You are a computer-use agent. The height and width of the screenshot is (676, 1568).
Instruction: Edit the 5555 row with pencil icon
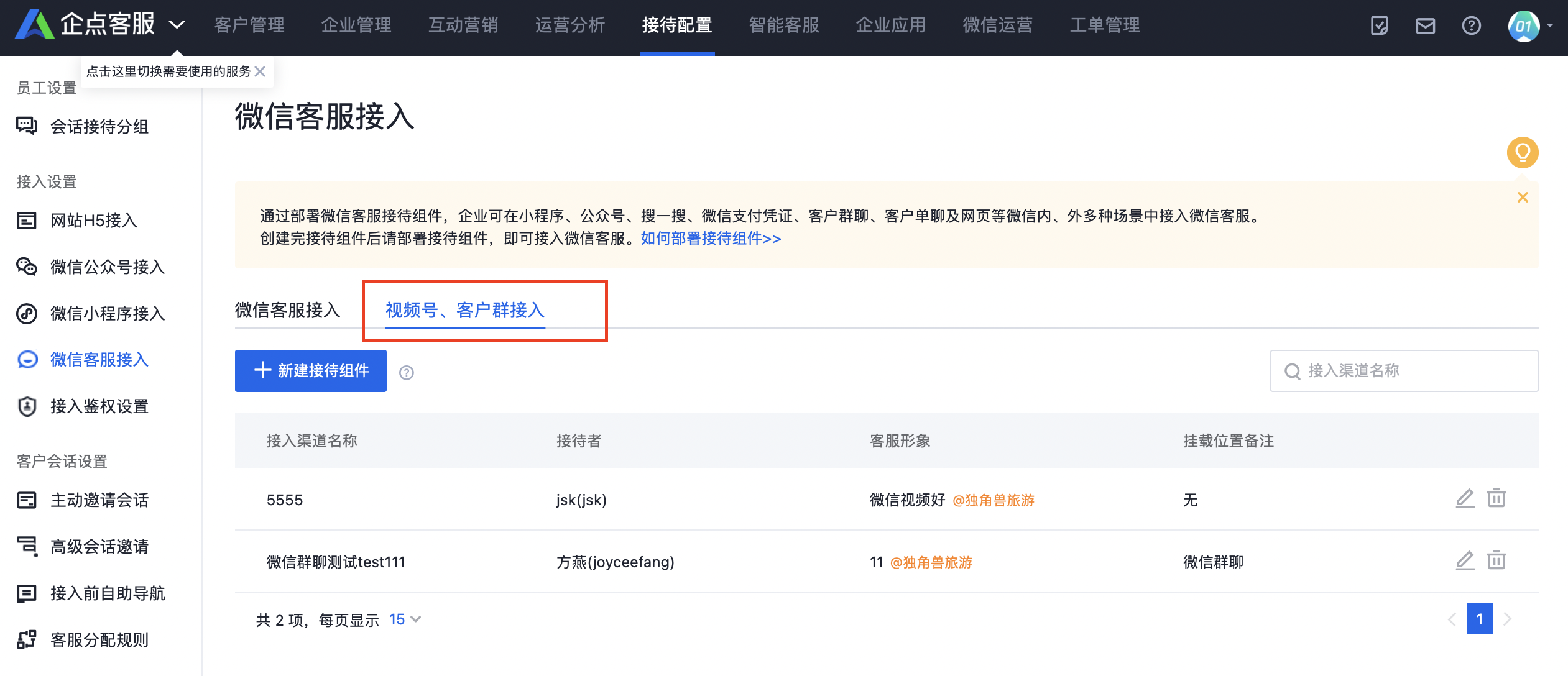point(1465,498)
